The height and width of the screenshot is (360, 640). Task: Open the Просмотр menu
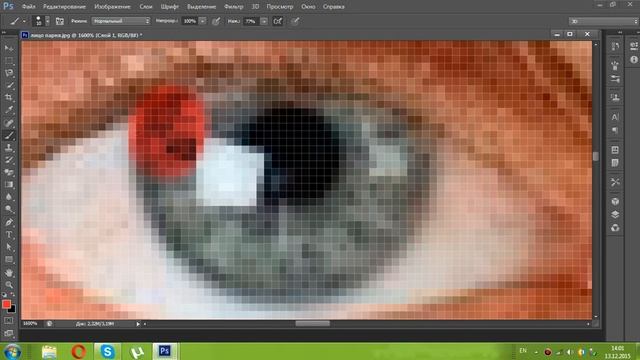tap(280, 7)
